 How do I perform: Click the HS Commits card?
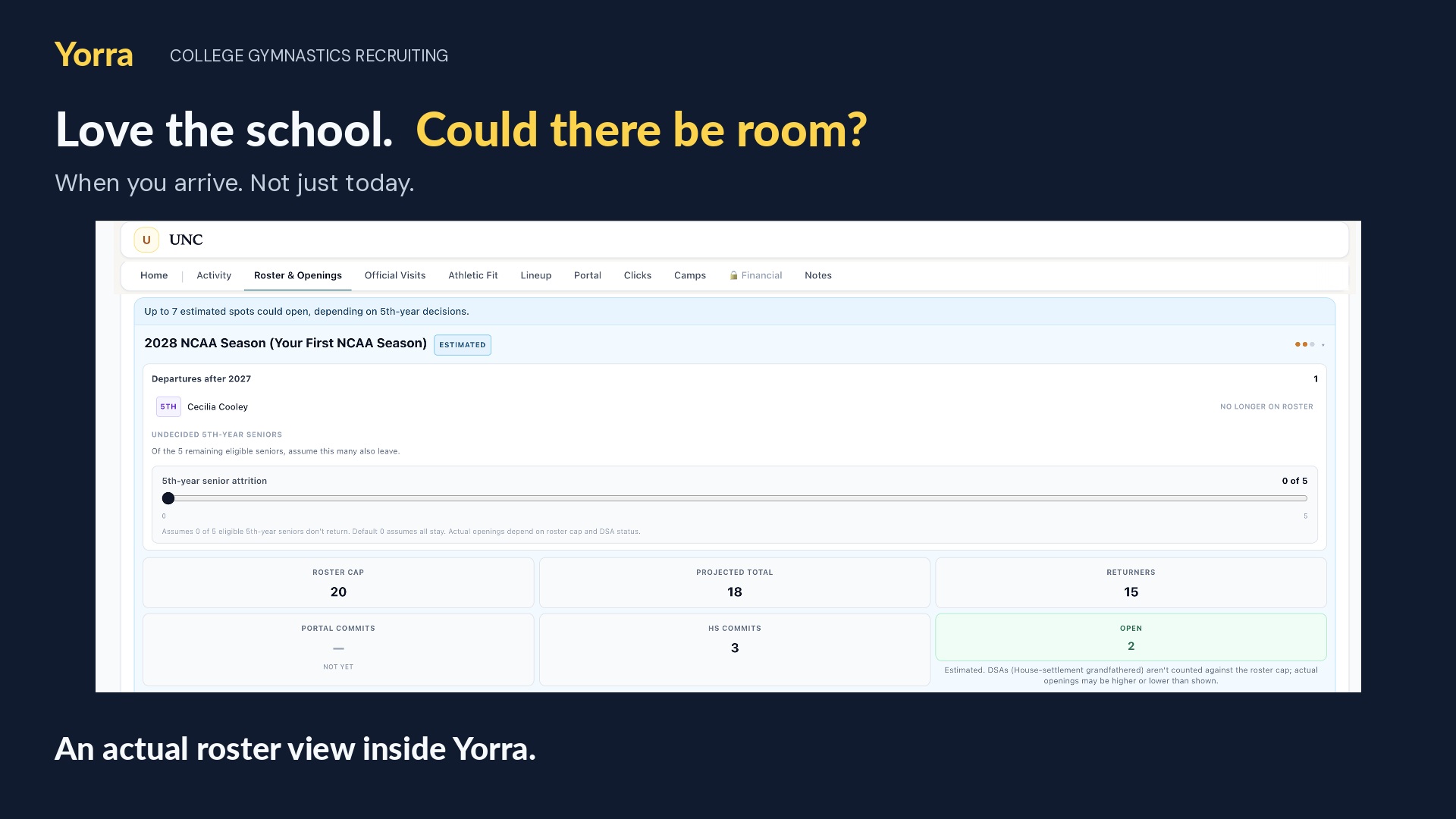coord(735,650)
